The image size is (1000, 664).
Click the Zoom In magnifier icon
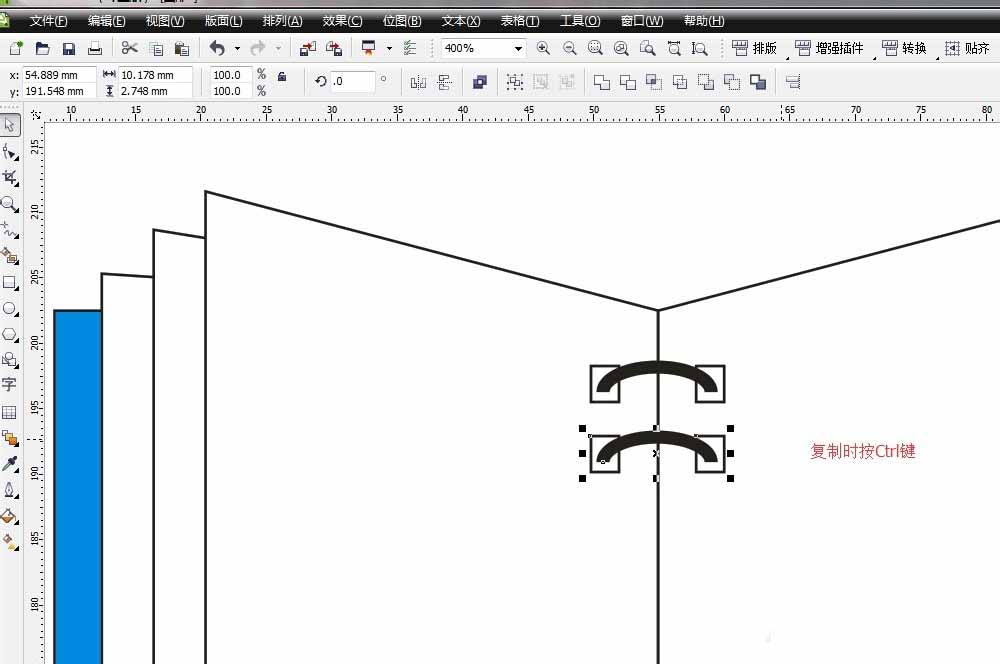pos(543,48)
